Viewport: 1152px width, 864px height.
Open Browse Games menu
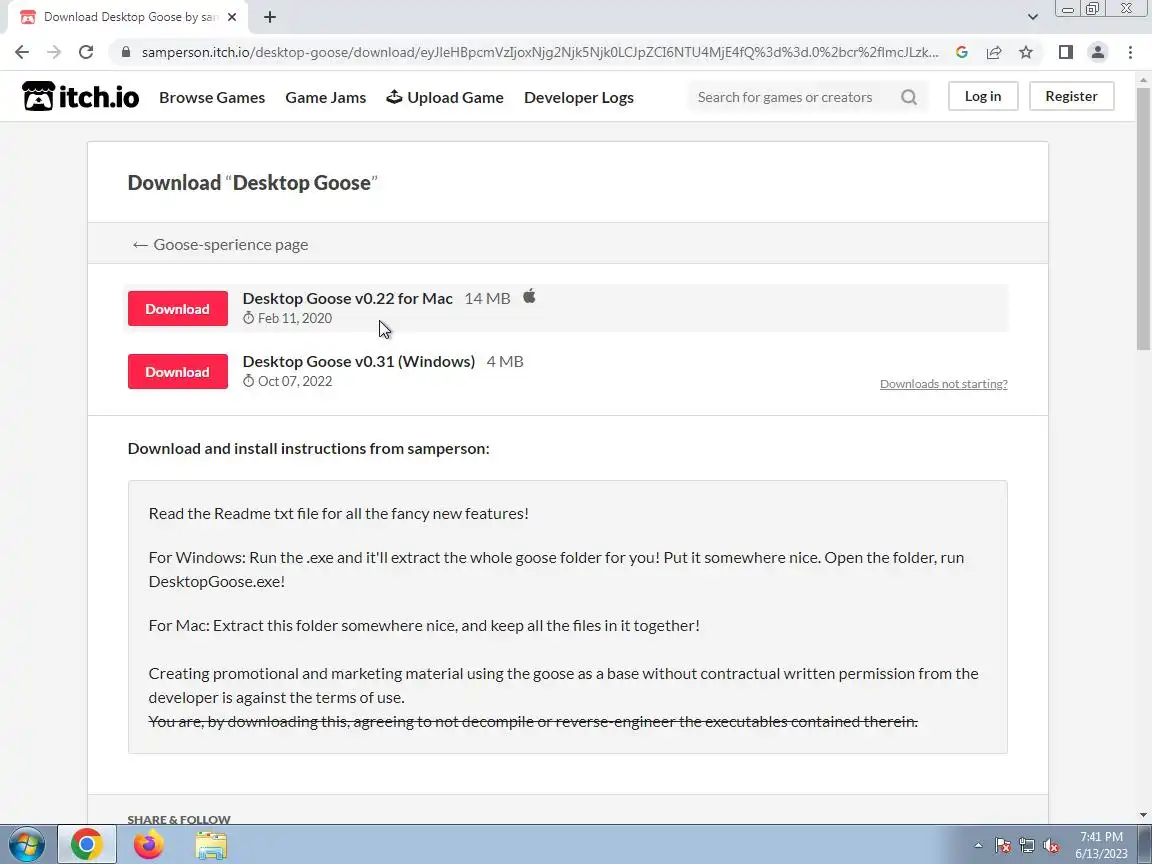click(x=212, y=97)
